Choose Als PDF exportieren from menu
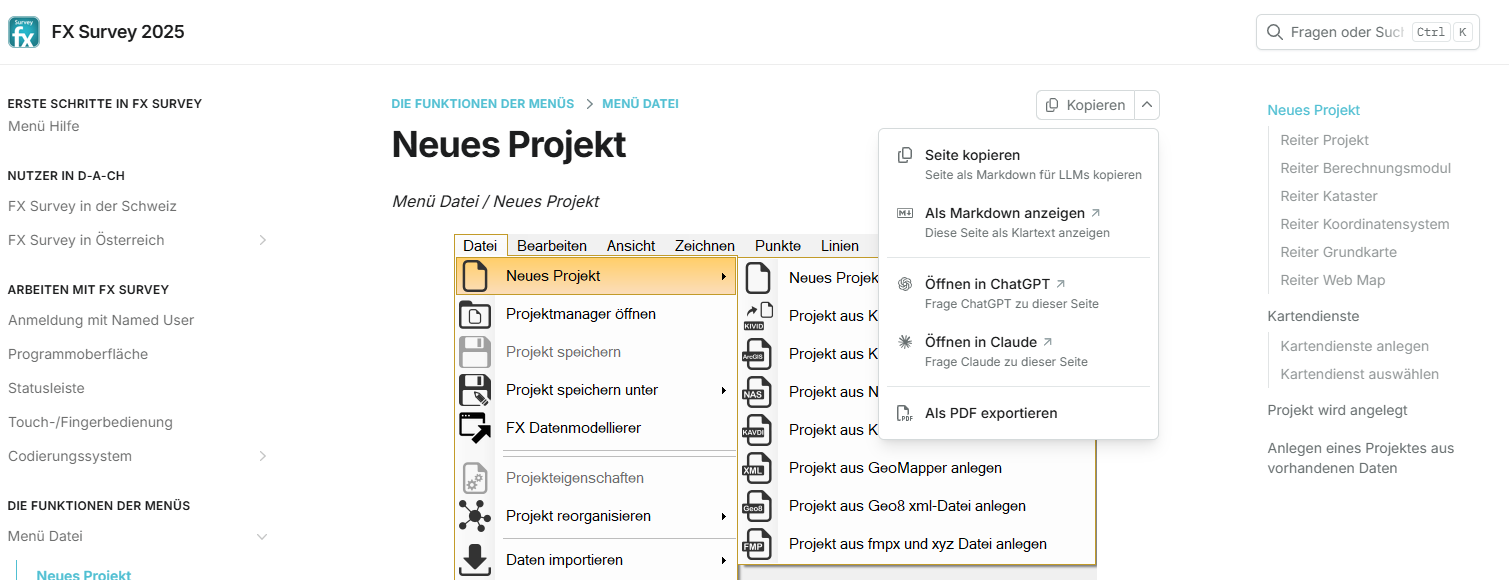Screen dimensions: 1509x580 (990, 413)
